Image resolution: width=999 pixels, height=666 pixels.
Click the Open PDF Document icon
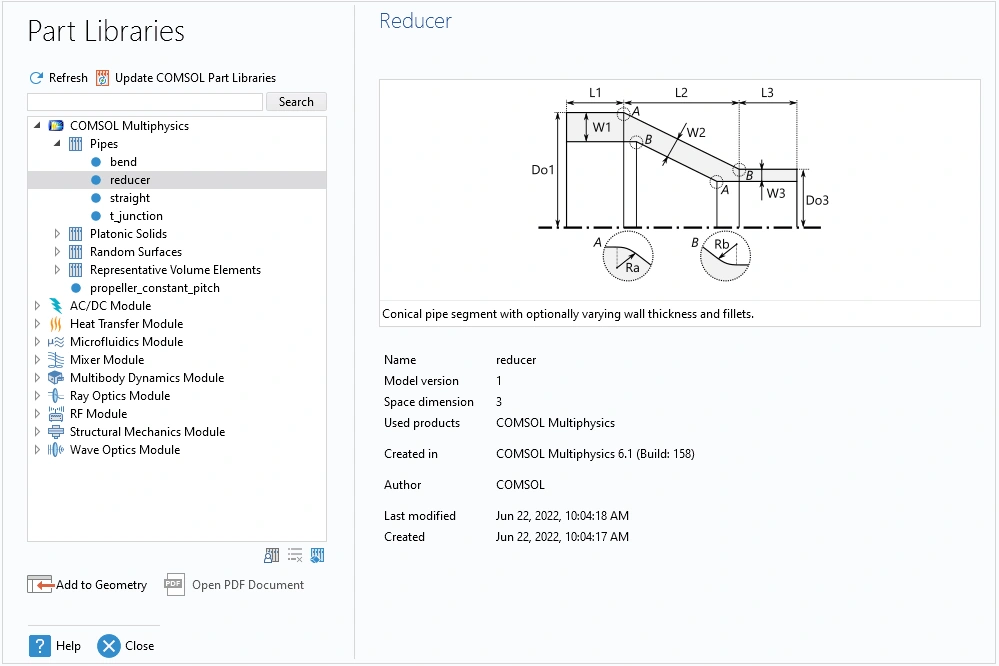pyautogui.click(x=175, y=585)
